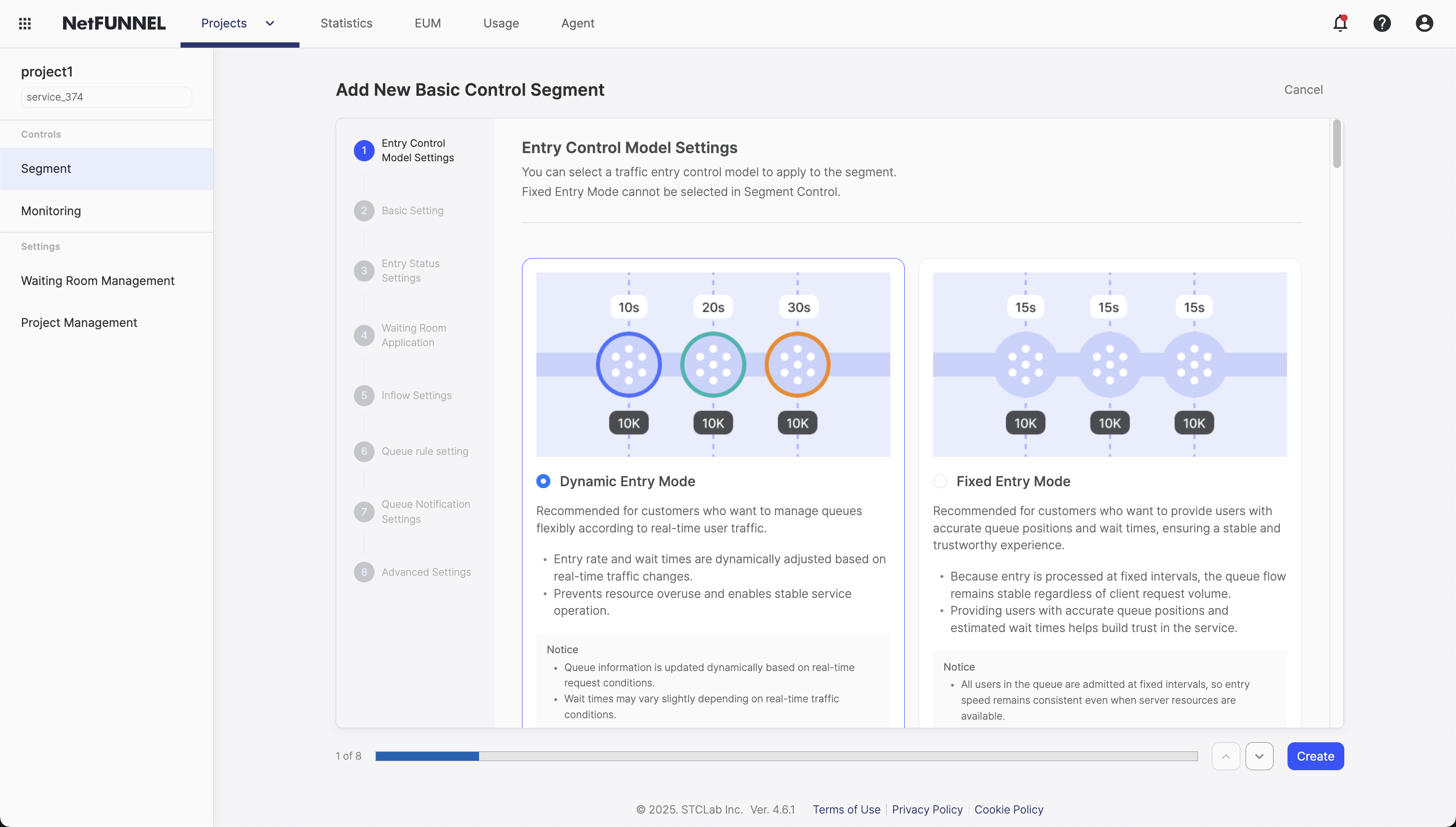The width and height of the screenshot is (1456, 827).
Task: Click the NetFUNNEL logo
Action: (x=114, y=23)
